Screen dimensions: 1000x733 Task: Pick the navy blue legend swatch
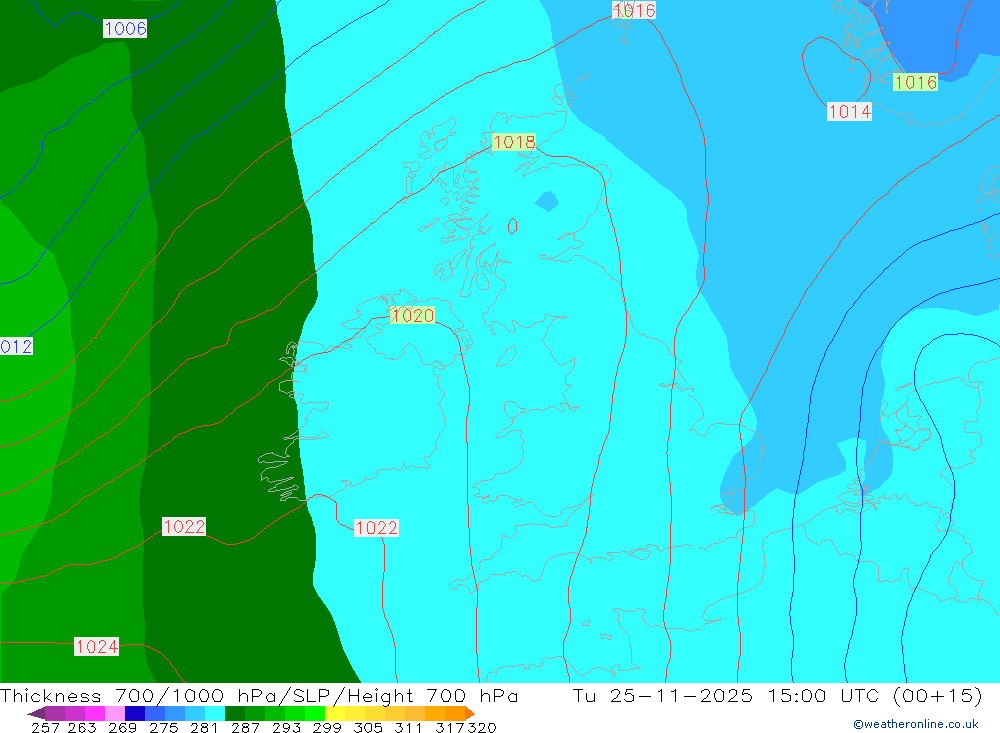(135, 713)
